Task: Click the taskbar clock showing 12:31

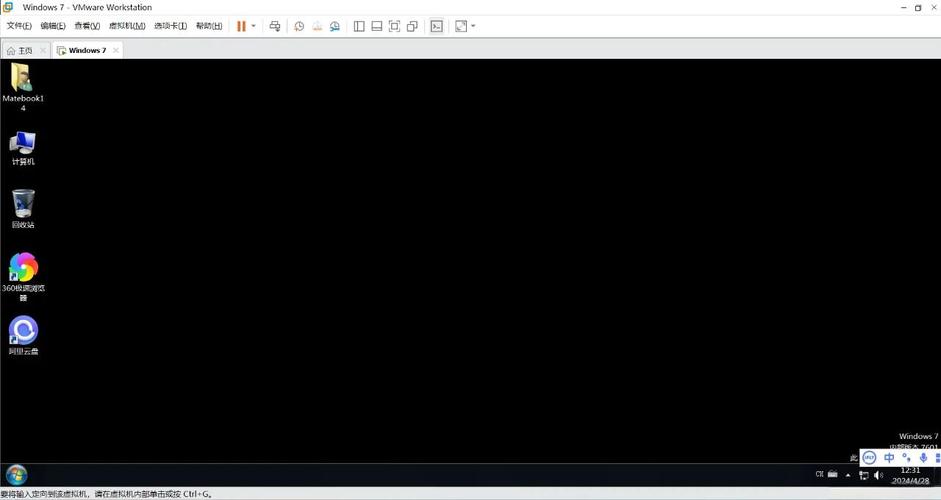Action: click(910, 475)
